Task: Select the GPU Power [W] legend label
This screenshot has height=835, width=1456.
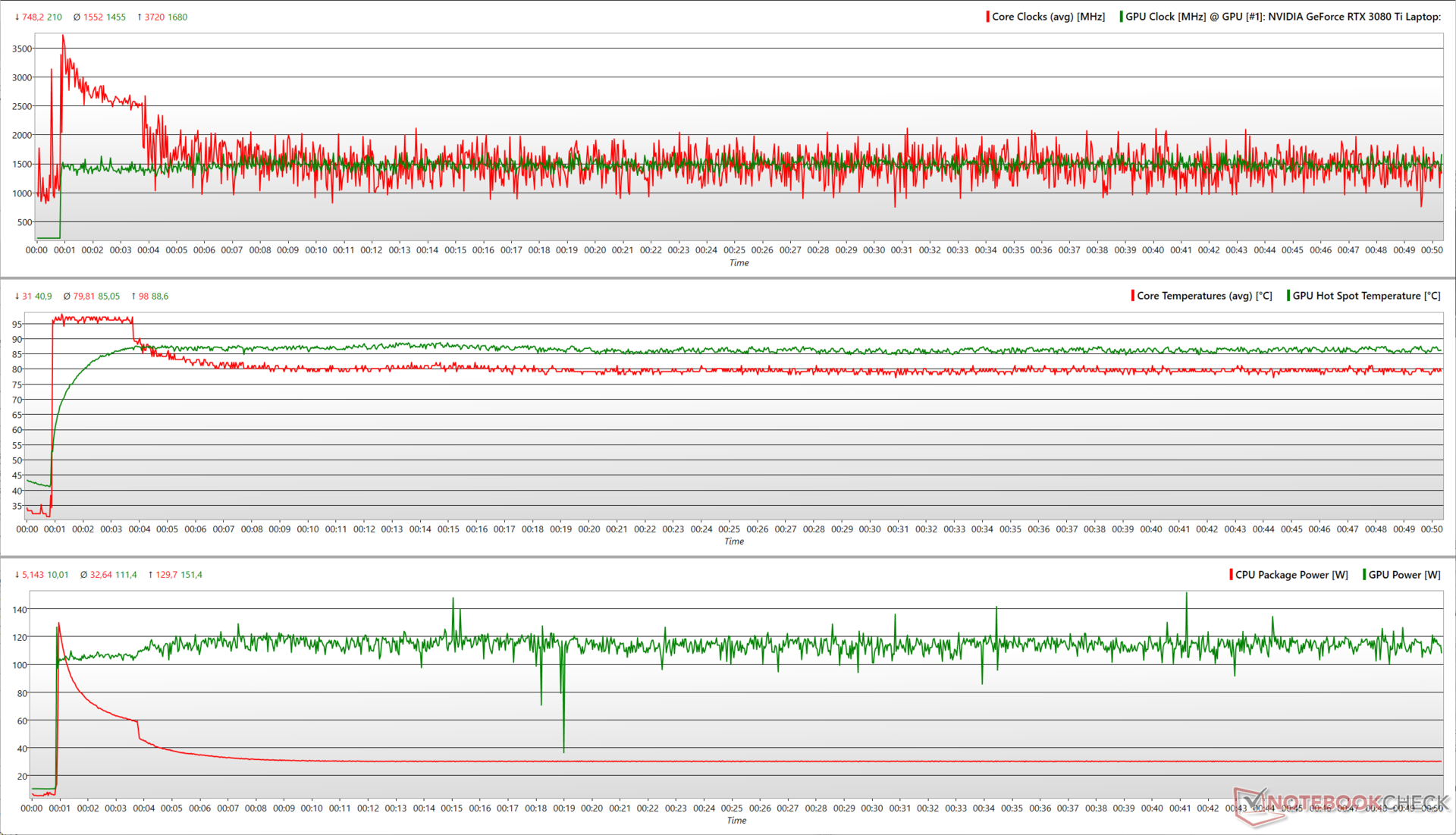Action: [x=1404, y=575]
